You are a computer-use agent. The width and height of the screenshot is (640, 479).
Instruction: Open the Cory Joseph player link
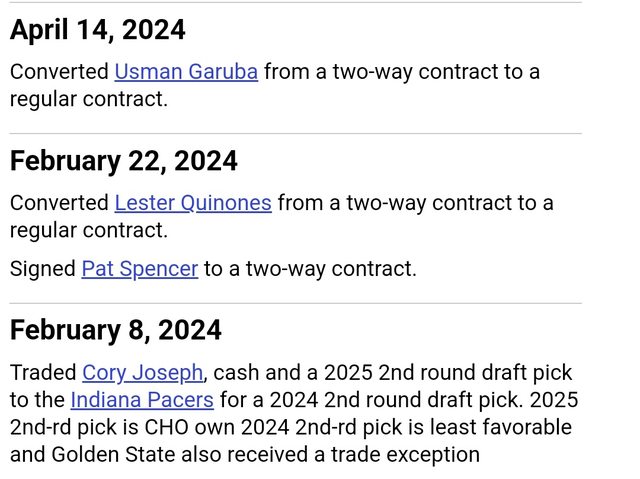tap(143, 373)
